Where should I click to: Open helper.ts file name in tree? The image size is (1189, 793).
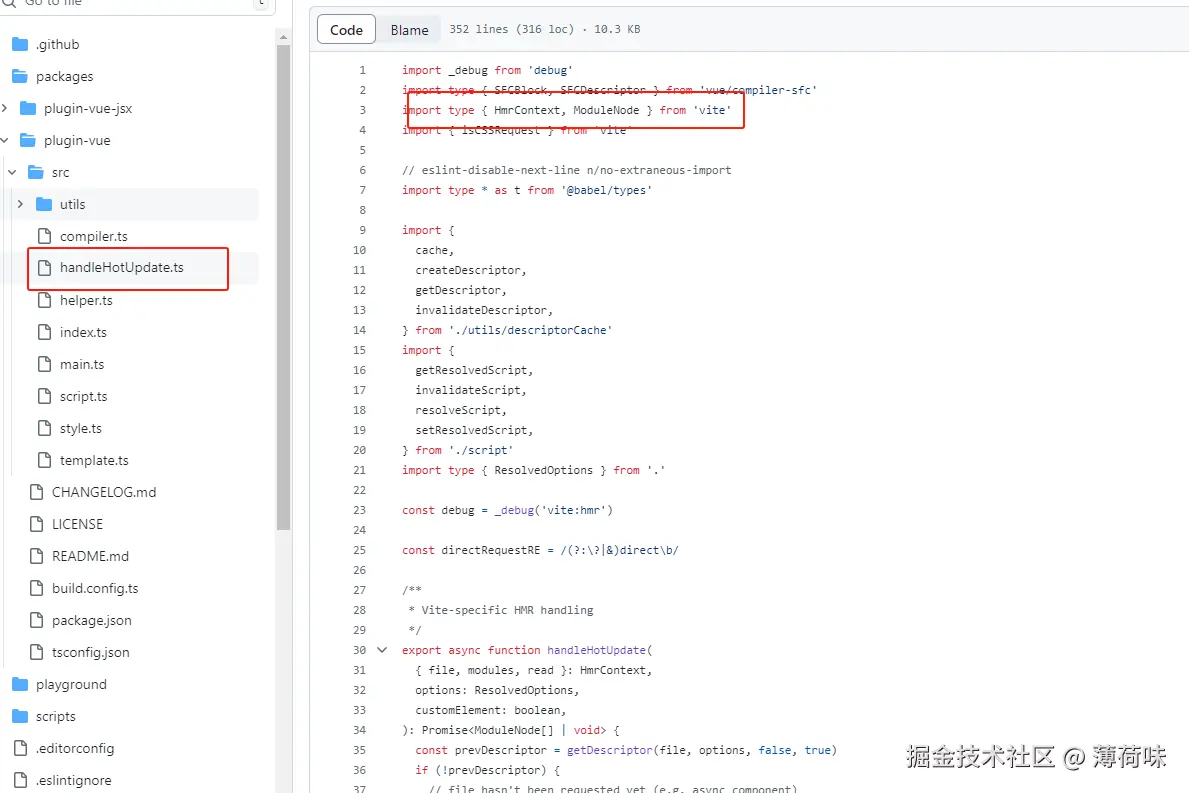[x=86, y=300]
